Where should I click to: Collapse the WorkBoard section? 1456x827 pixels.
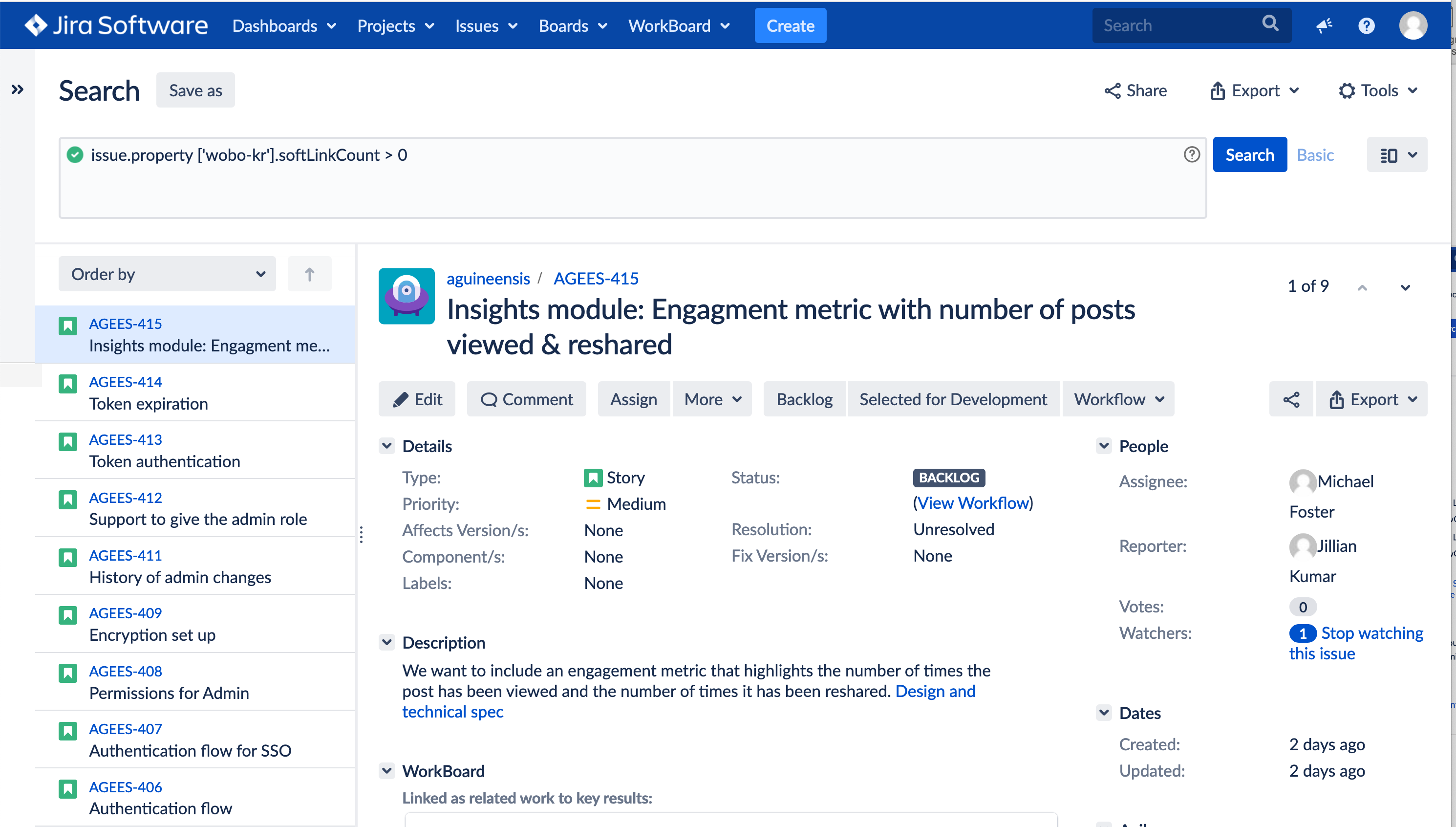click(x=387, y=771)
